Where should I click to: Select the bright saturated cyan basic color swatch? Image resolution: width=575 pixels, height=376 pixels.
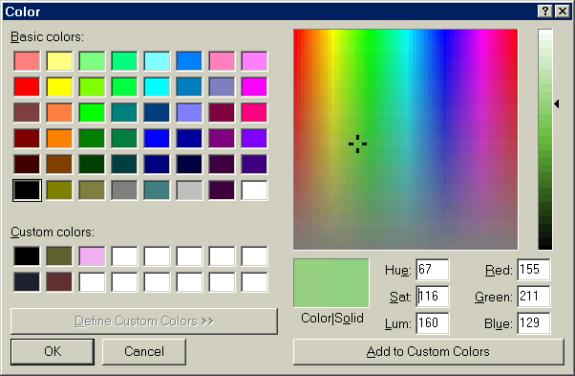coord(157,87)
